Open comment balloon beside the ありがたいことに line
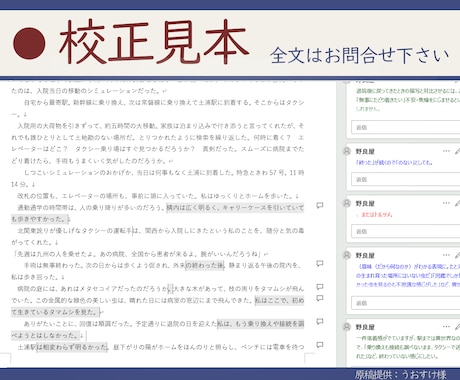The image size is (460, 380). (x=320, y=322)
